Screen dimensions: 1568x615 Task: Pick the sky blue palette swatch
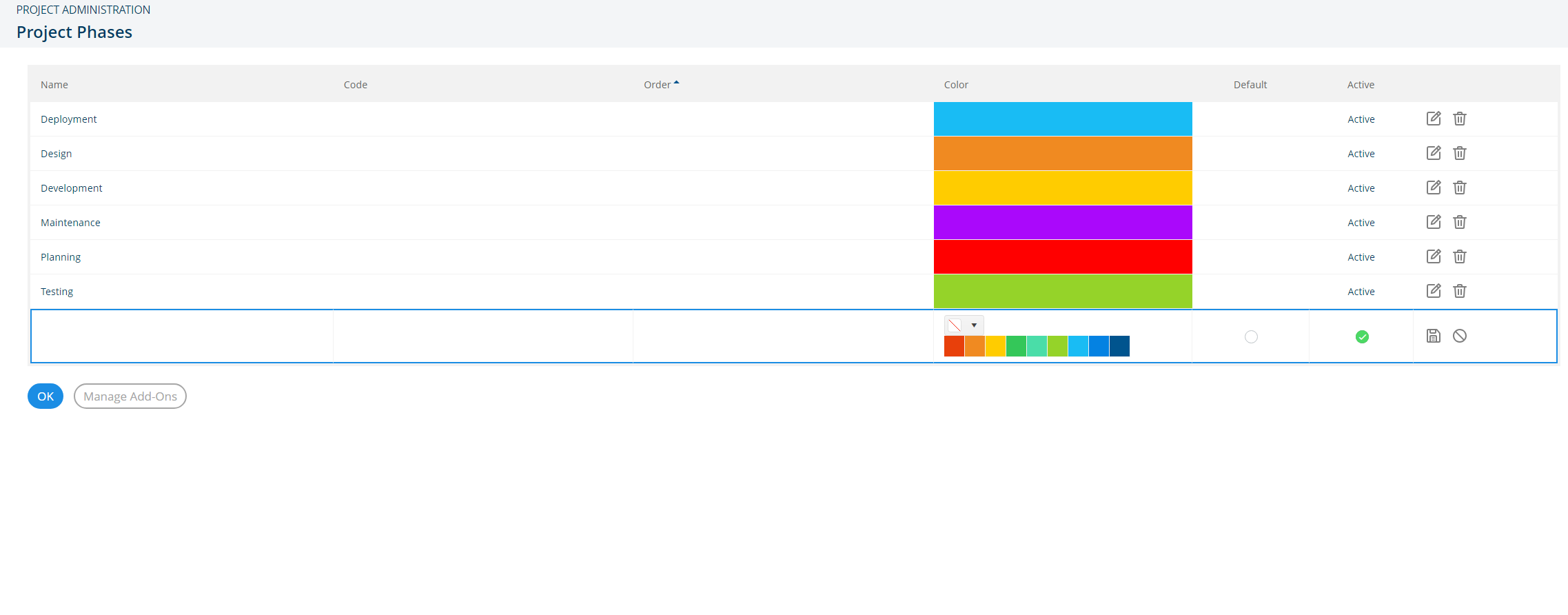[x=1079, y=346]
